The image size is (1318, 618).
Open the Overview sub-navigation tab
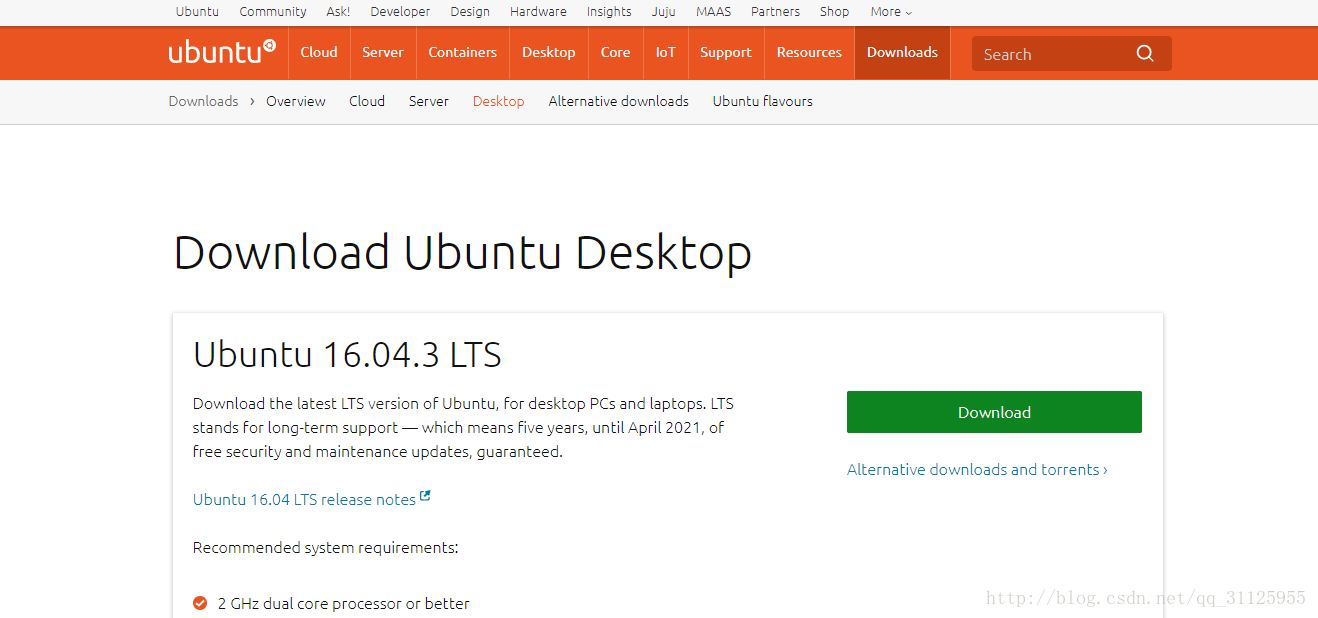coord(296,101)
